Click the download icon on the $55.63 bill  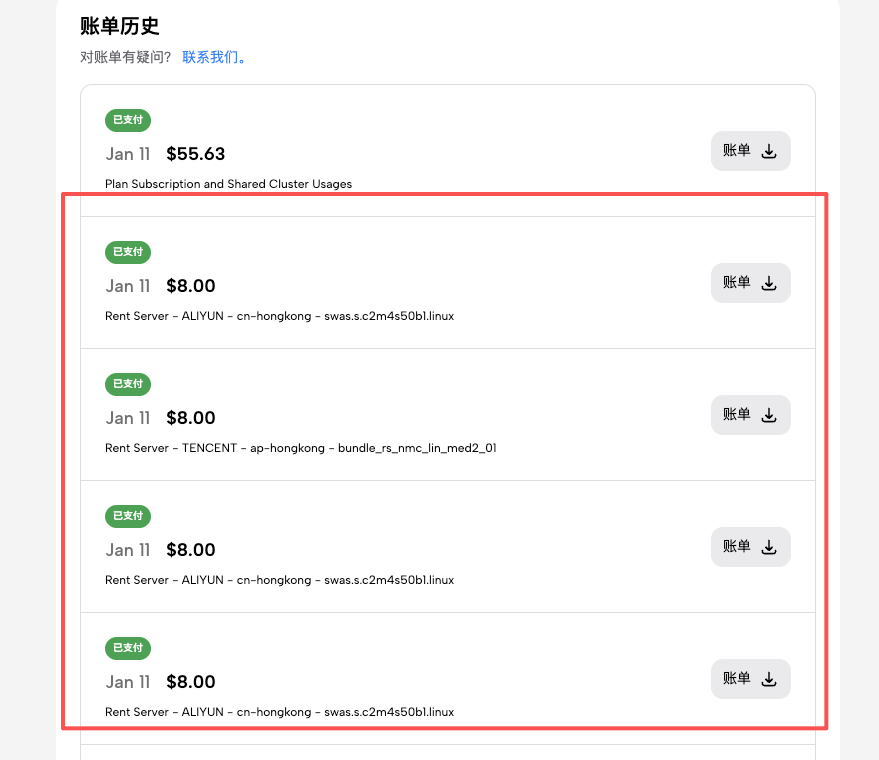(769, 151)
